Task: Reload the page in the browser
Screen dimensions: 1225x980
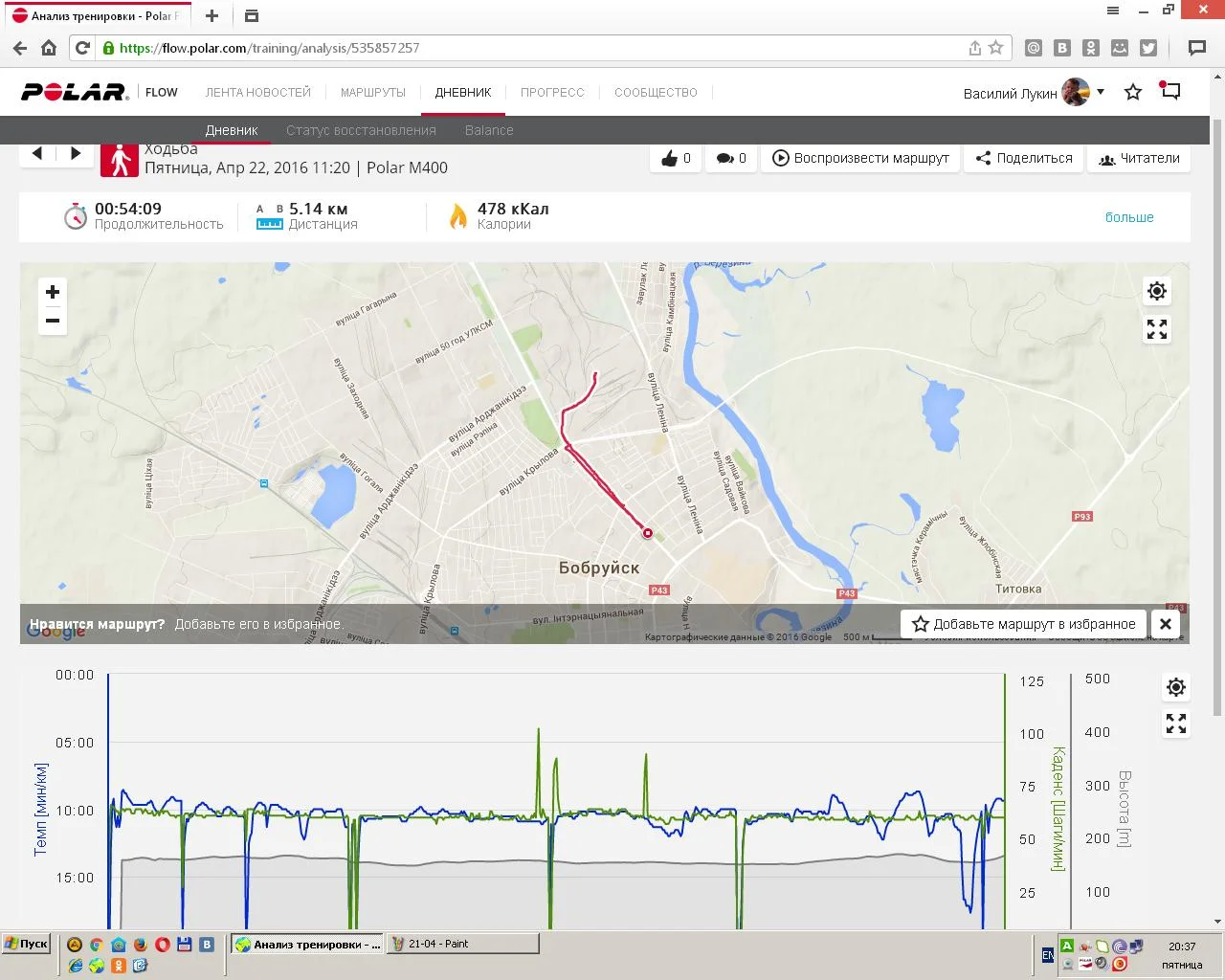Action: (x=83, y=48)
